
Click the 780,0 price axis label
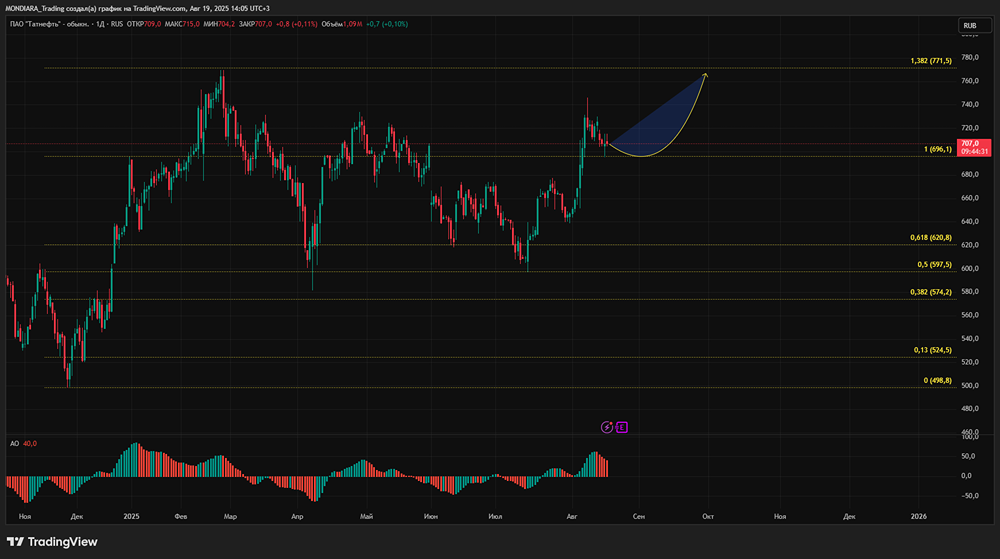coord(970,57)
